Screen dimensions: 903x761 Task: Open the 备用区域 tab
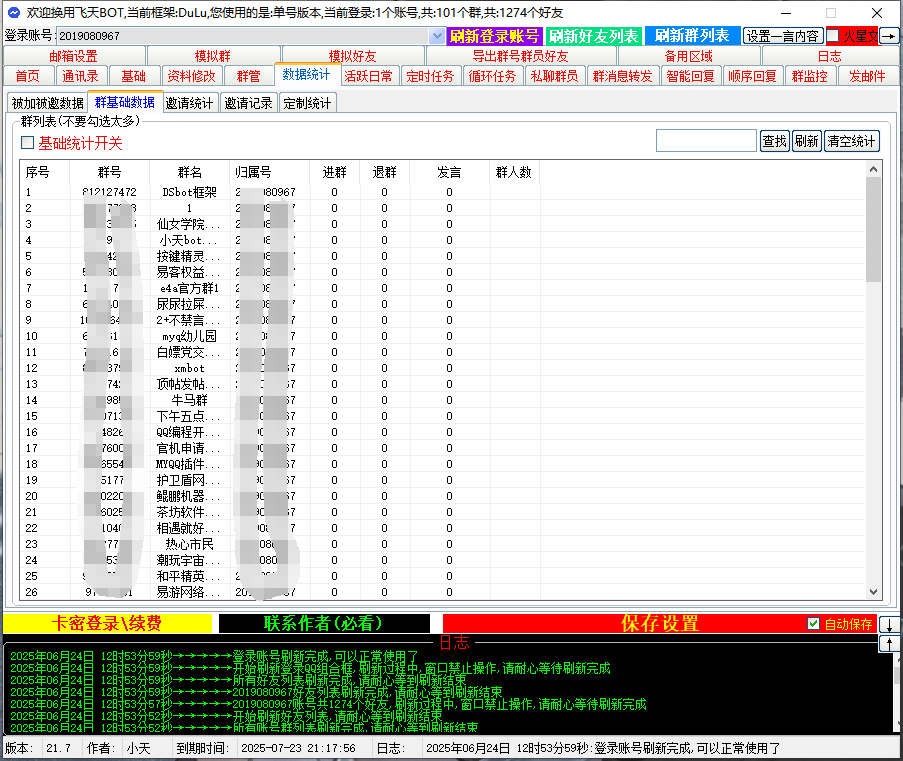(x=688, y=56)
